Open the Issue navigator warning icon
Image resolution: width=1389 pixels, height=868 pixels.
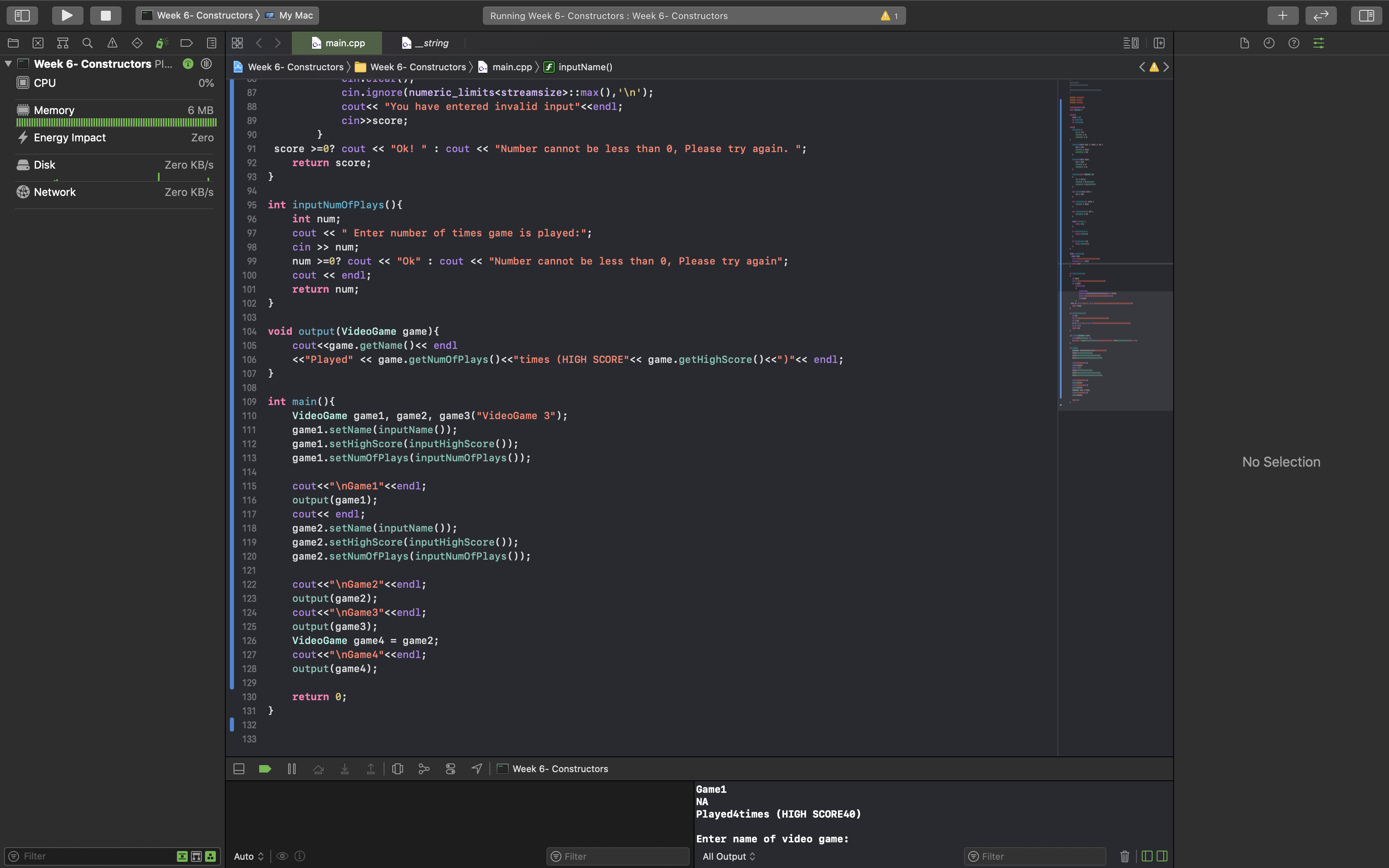pyautogui.click(x=112, y=43)
